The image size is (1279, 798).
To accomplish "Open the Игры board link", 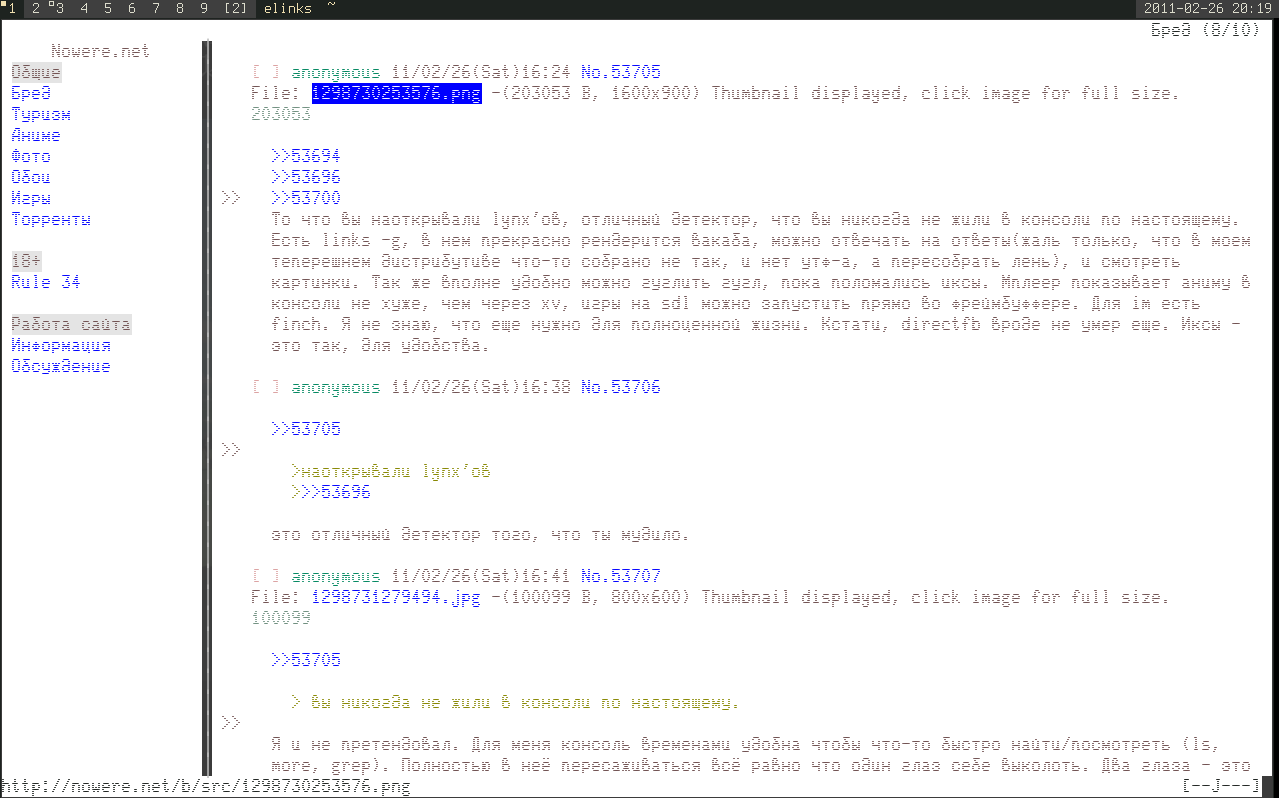I will pyautogui.click(x=31, y=198).
